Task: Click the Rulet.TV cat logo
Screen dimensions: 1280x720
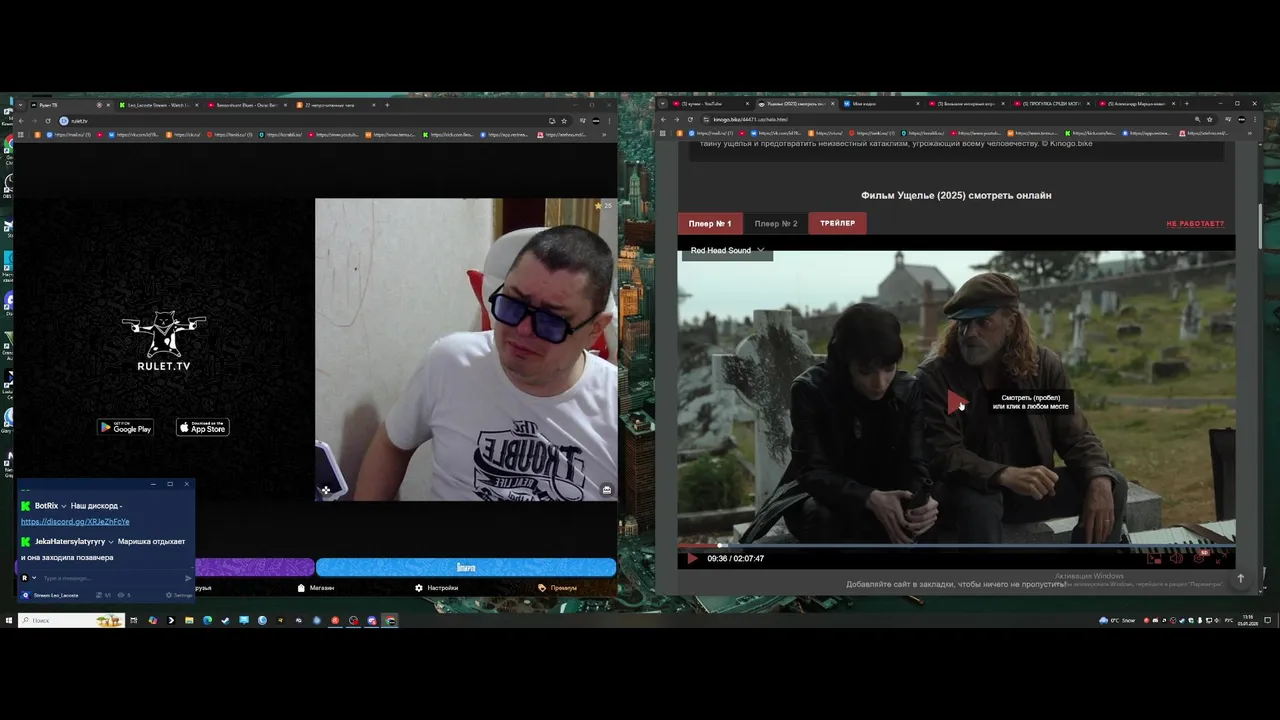Action: pos(164,341)
